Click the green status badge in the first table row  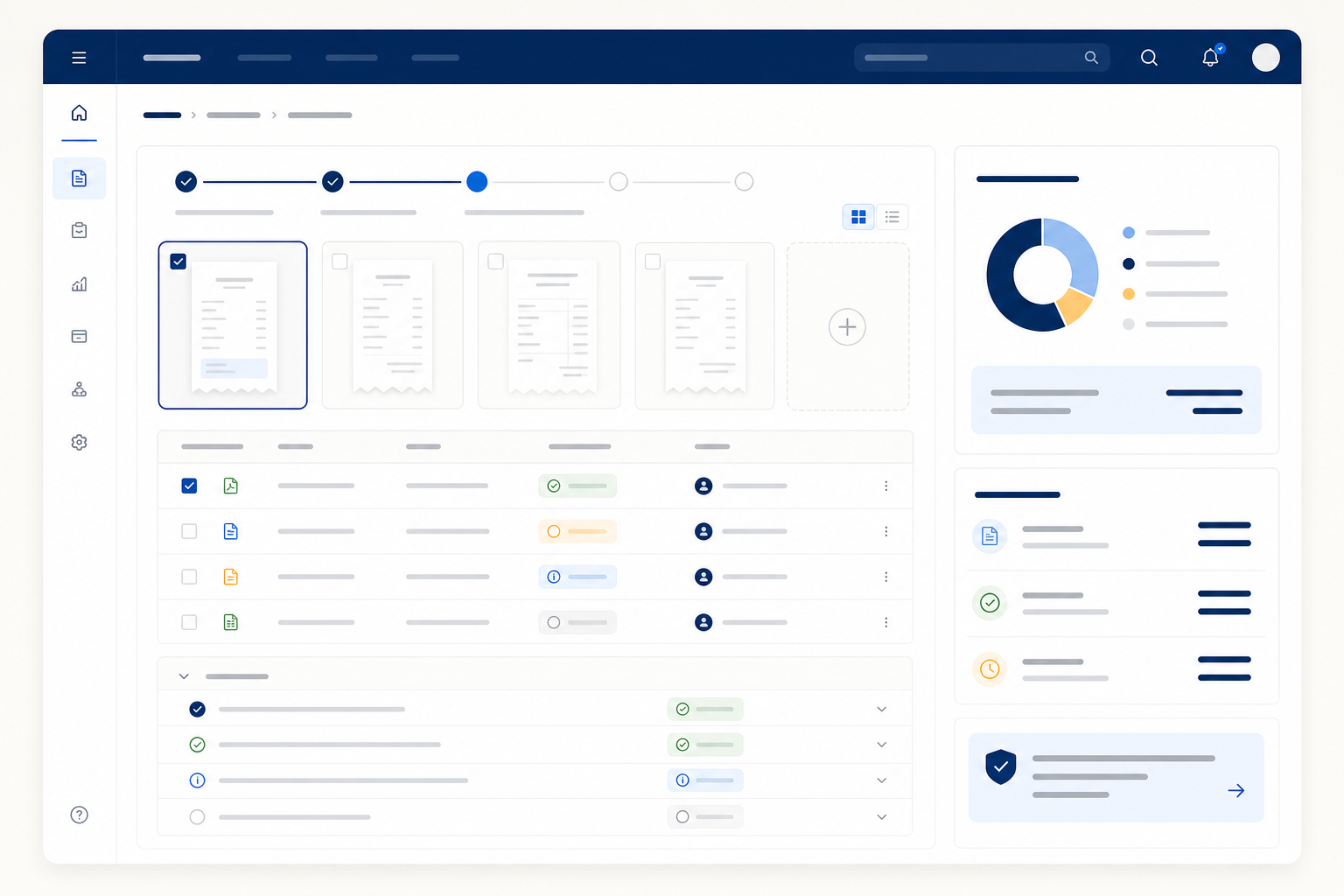pyautogui.click(x=577, y=486)
